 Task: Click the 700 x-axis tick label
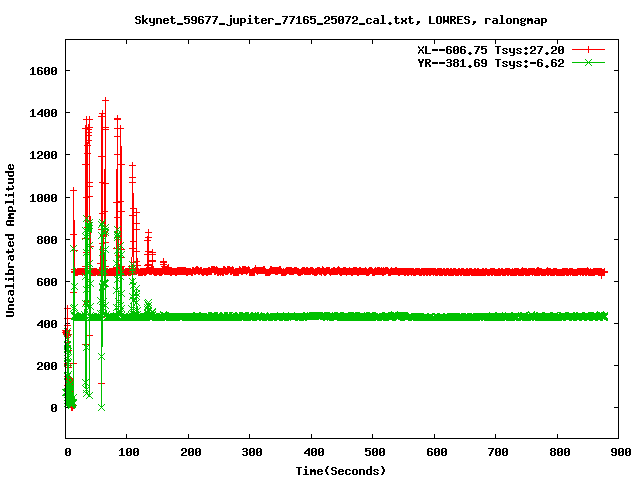[498, 452]
